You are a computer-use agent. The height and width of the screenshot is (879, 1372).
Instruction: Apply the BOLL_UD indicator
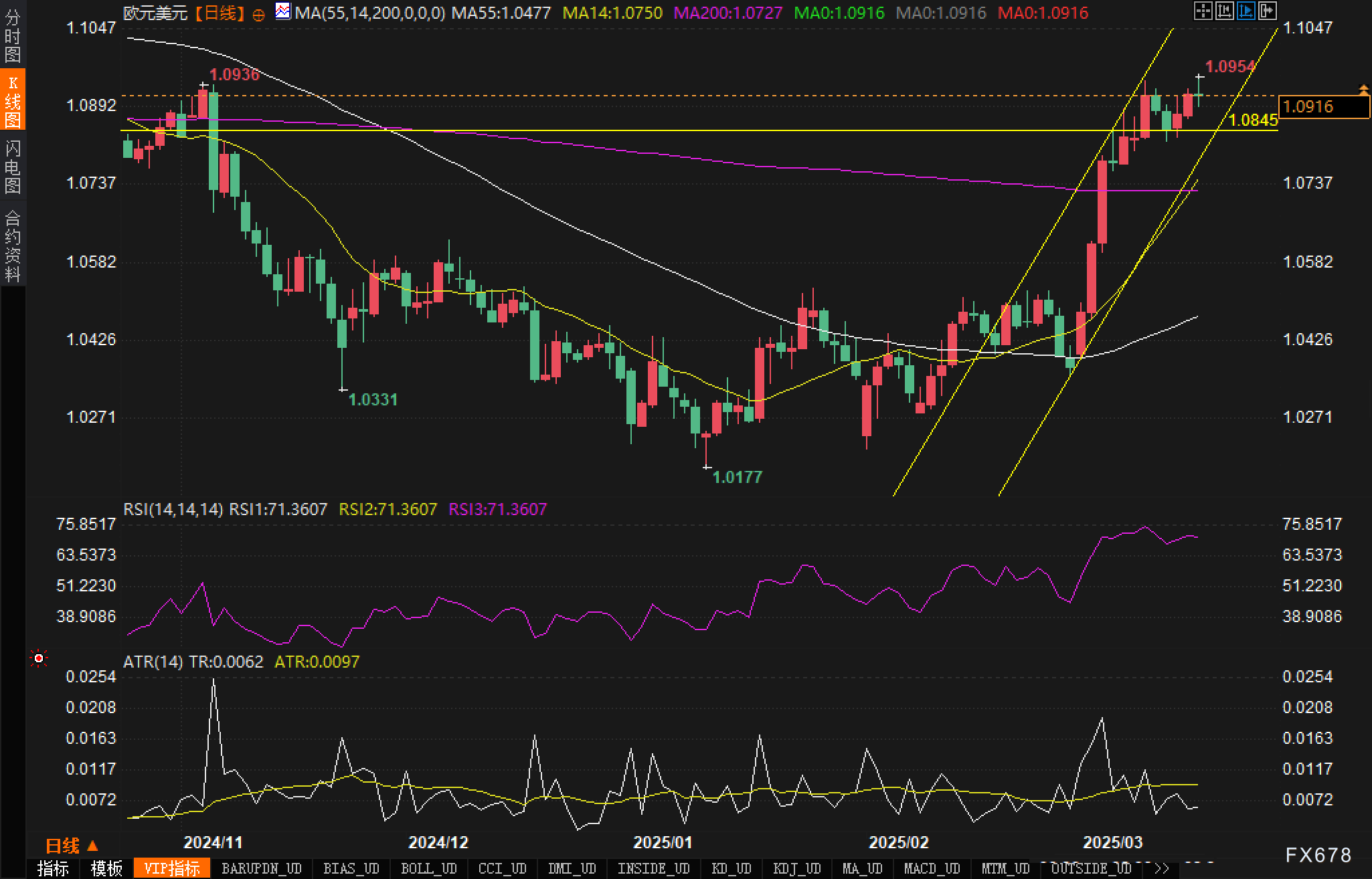click(428, 868)
